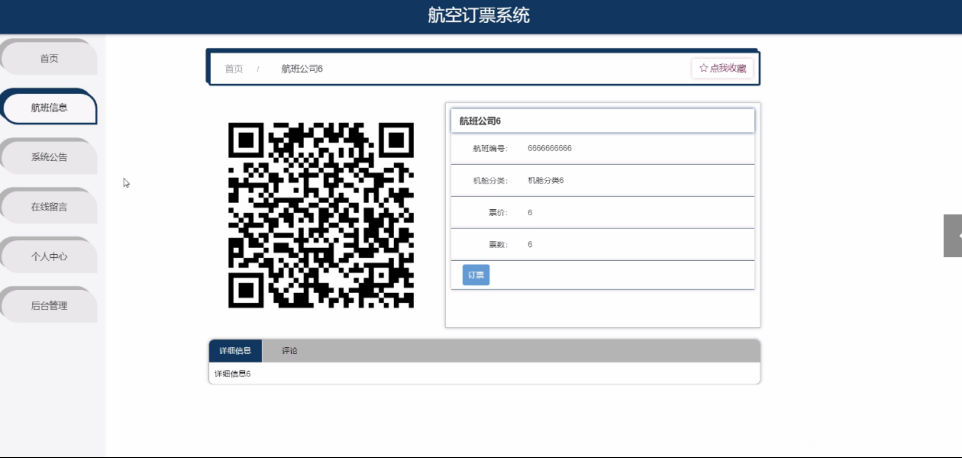The height and width of the screenshot is (458, 962).
Task: Click the 点我收藏 favorite button
Action: click(x=722, y=68)
